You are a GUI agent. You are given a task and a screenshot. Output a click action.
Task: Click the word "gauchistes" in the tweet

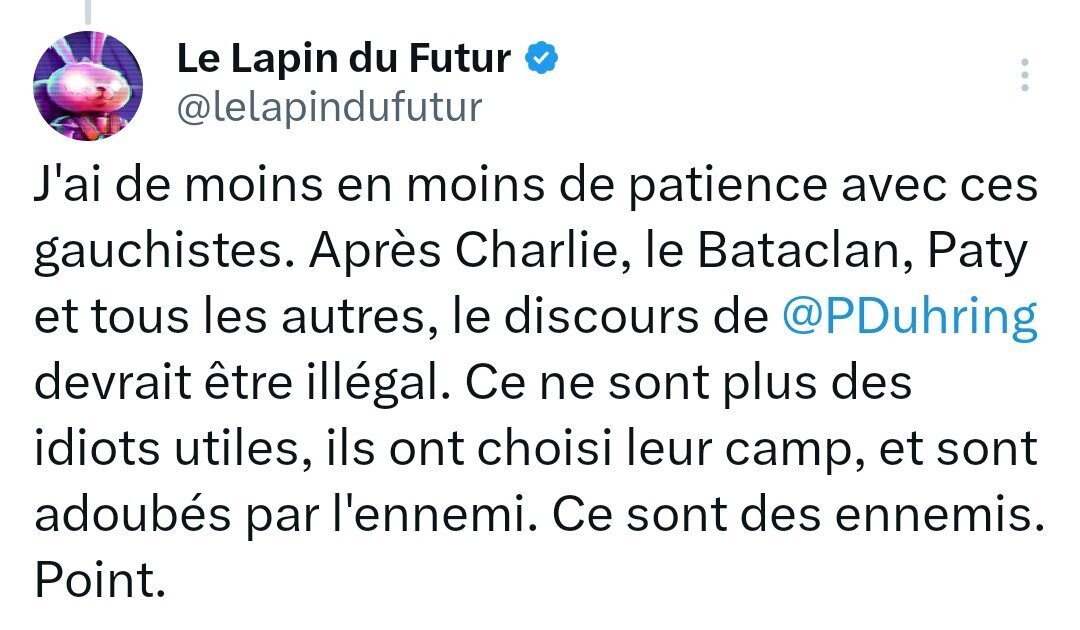pos(159,253)
